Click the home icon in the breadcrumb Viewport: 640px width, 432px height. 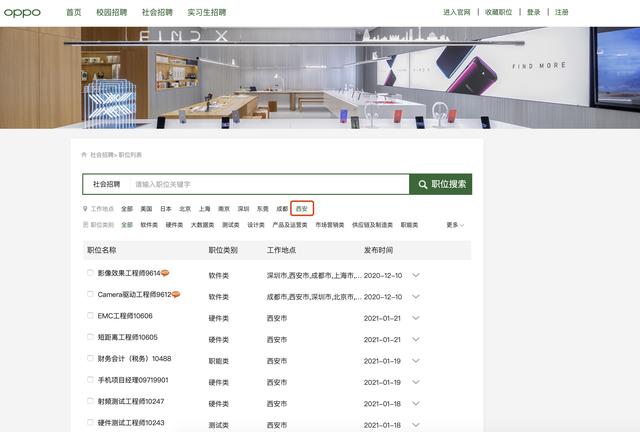(x=84, y=155)
